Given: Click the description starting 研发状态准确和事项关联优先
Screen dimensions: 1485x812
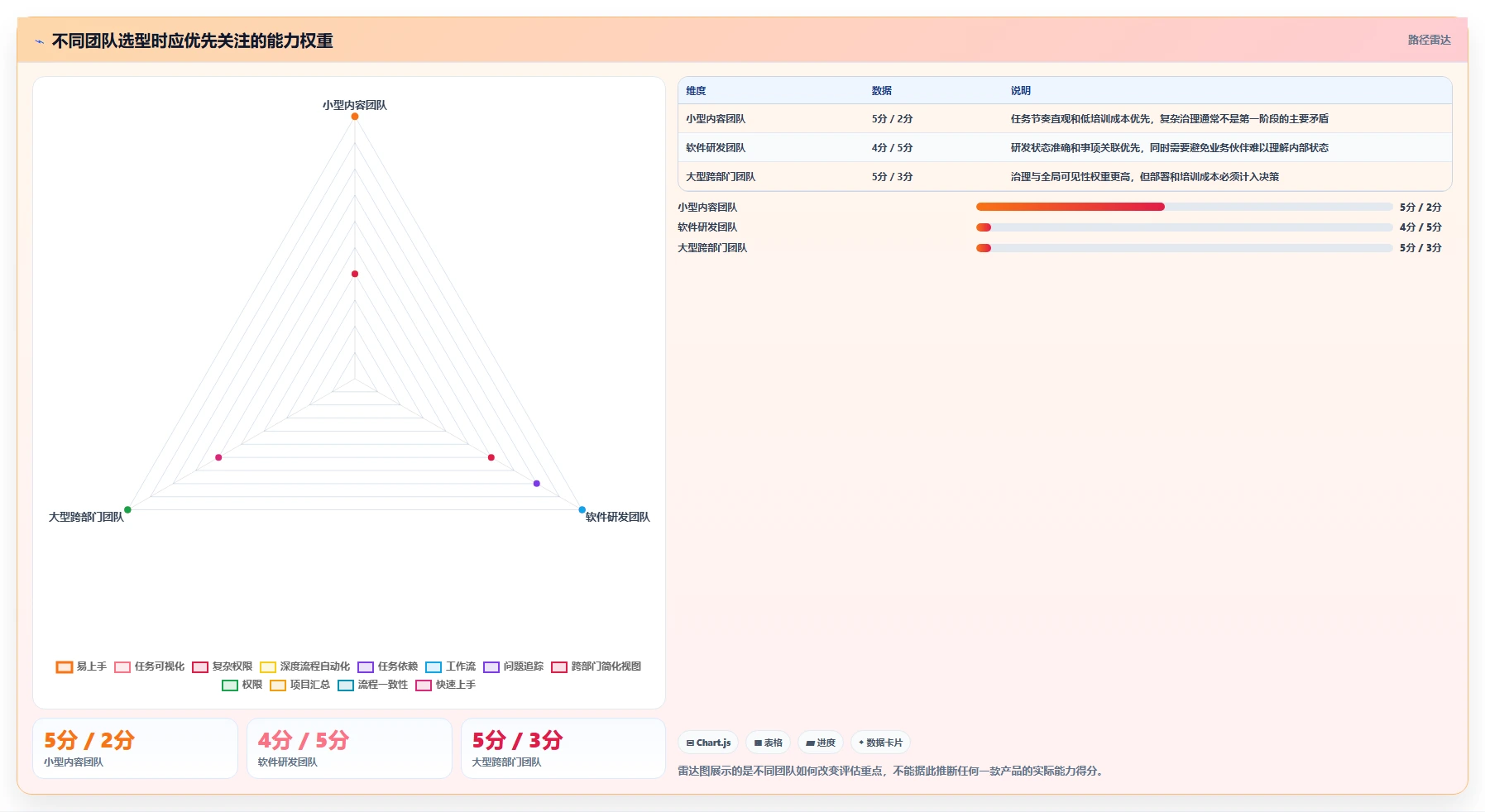Looking at the screenshot, I should pos(1169,148).
